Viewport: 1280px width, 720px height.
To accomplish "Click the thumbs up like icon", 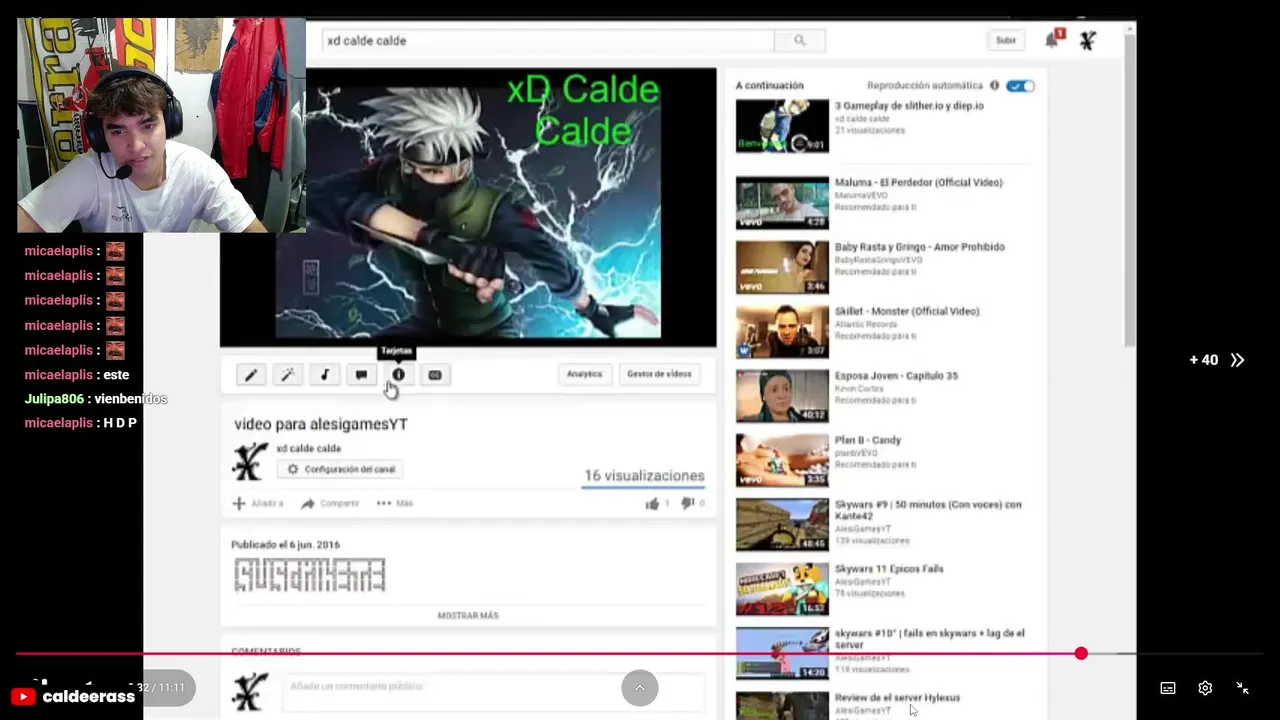I will coord(652,503).
